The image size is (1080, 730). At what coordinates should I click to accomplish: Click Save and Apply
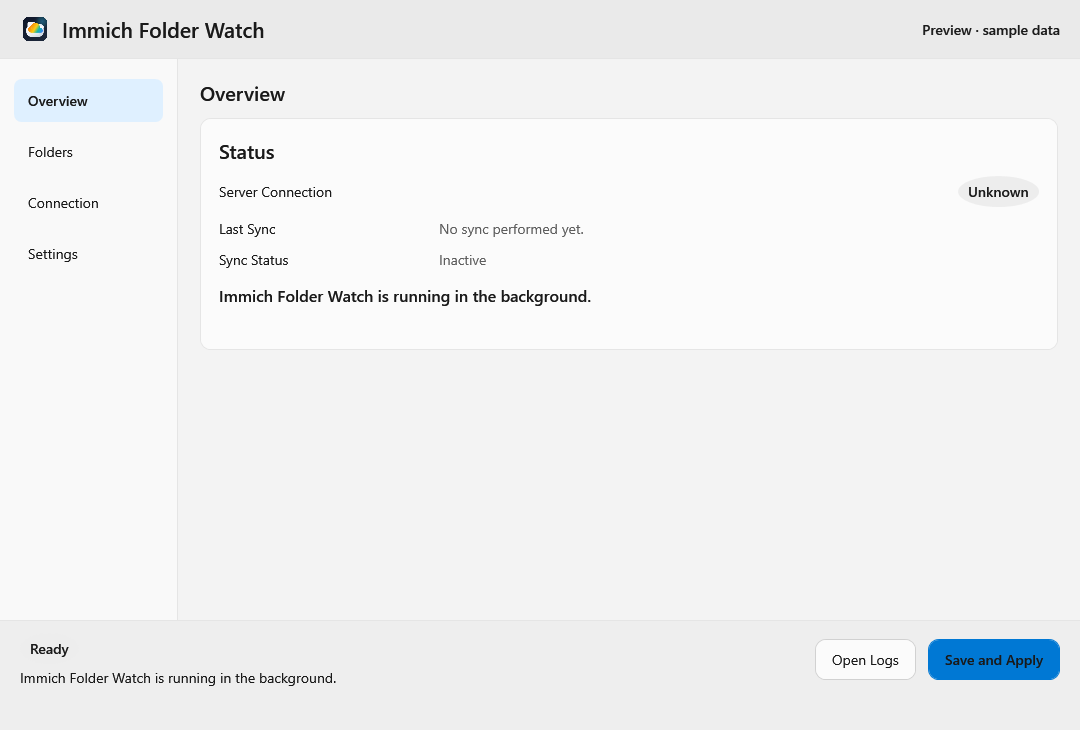[x=993, y=660]
